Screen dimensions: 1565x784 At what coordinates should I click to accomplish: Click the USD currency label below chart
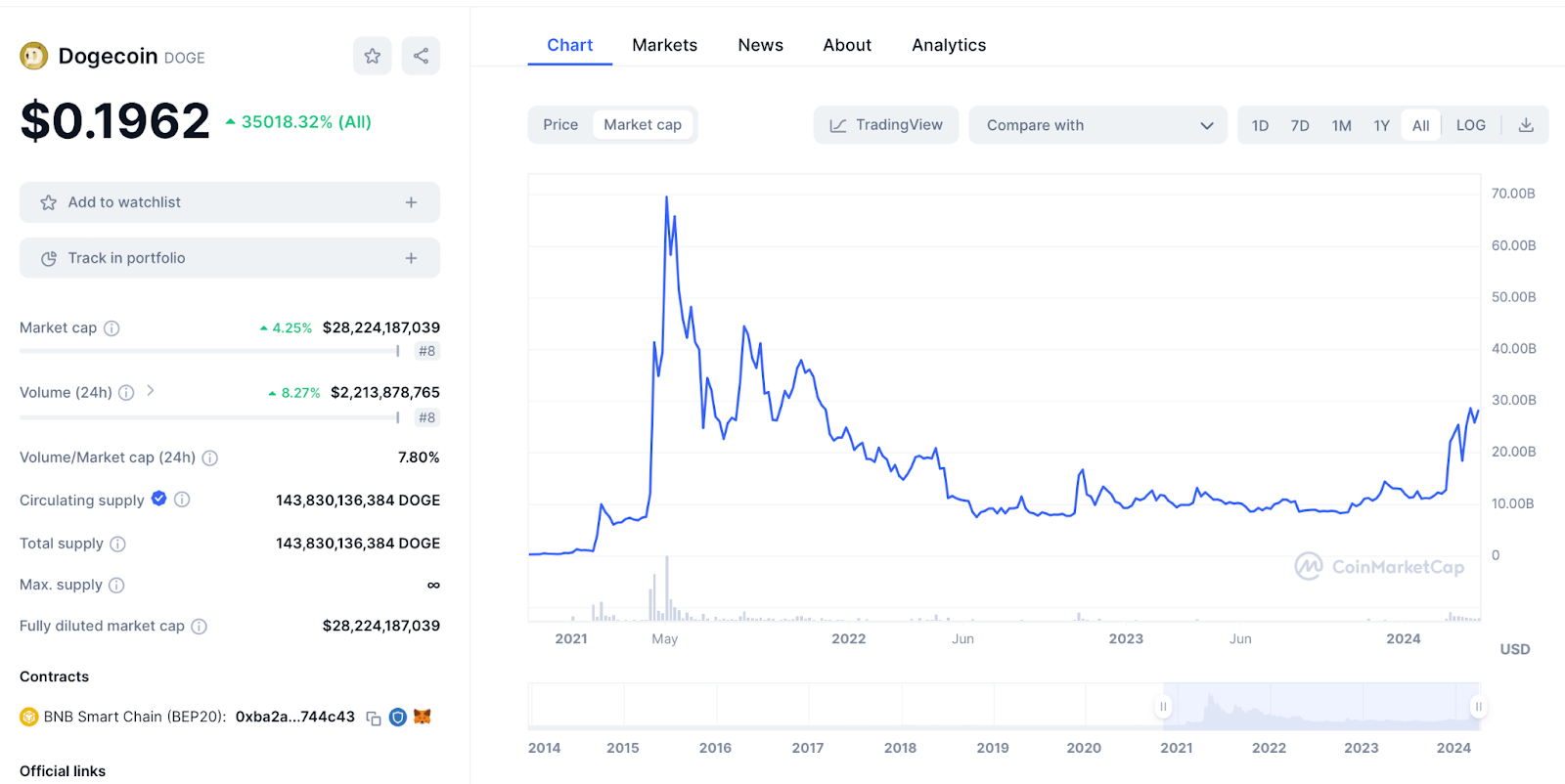tap(1515, 649)
